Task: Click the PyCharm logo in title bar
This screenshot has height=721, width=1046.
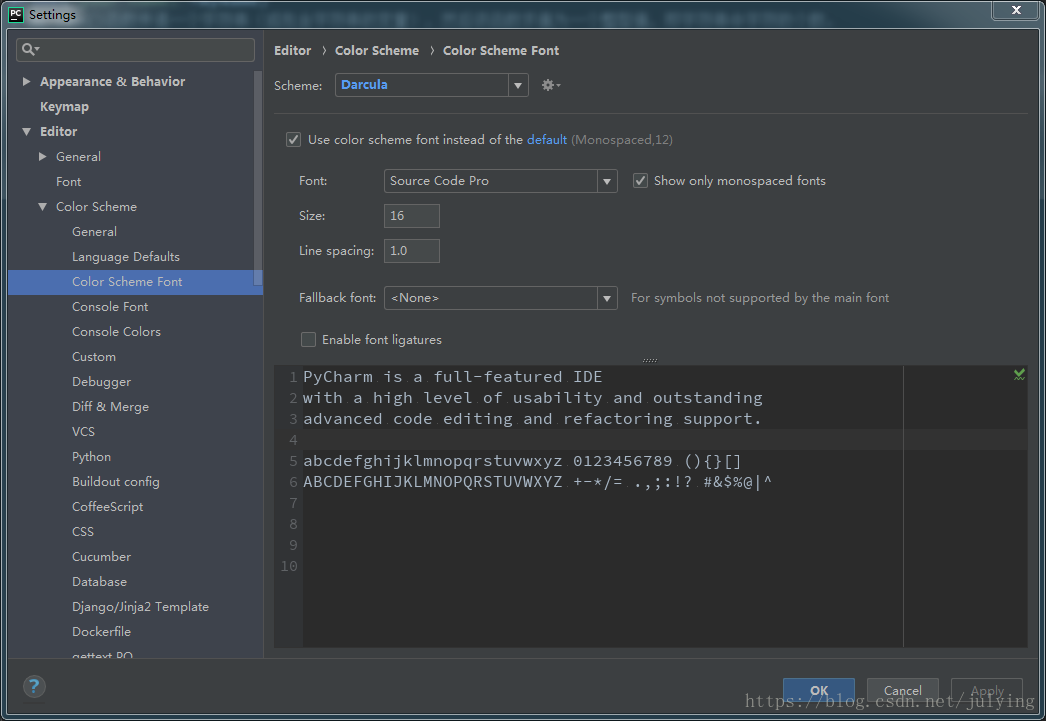Action: tap(15, 14)
